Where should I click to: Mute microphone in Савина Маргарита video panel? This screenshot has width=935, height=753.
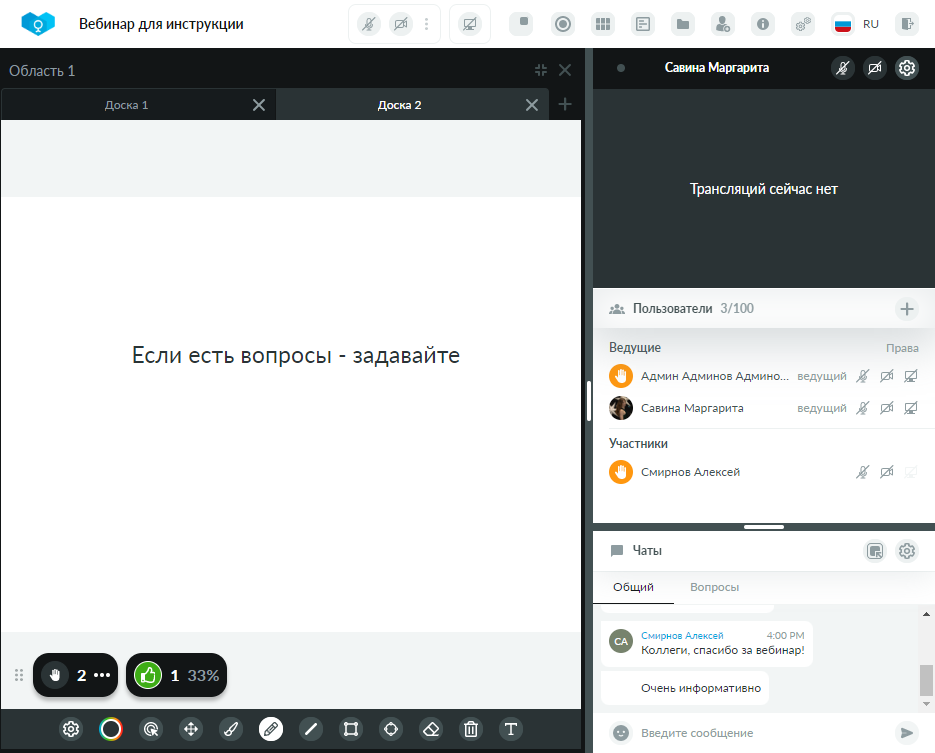pos(843,68)
